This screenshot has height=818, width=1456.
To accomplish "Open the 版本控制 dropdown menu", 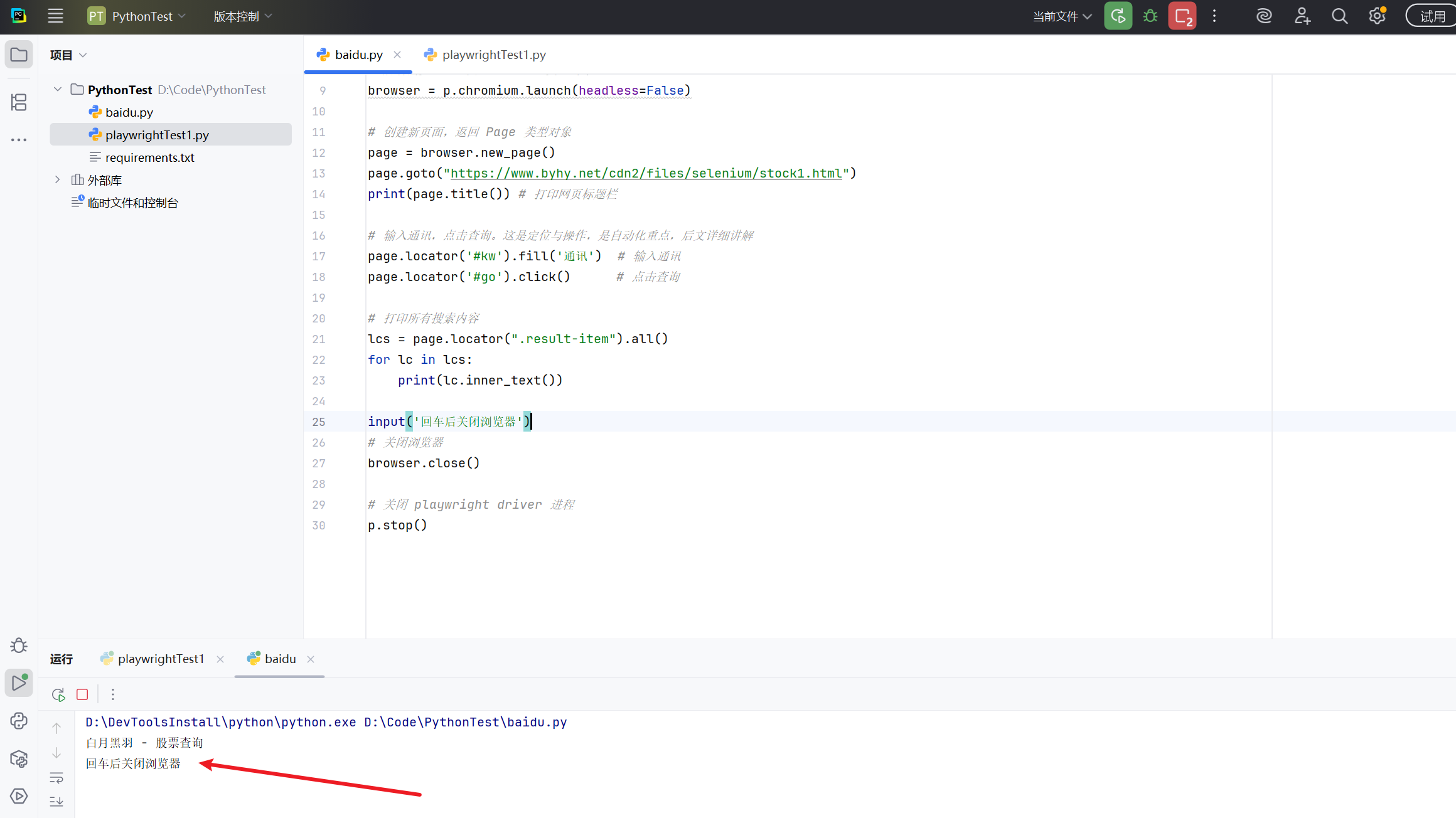I will pos(242,16).
